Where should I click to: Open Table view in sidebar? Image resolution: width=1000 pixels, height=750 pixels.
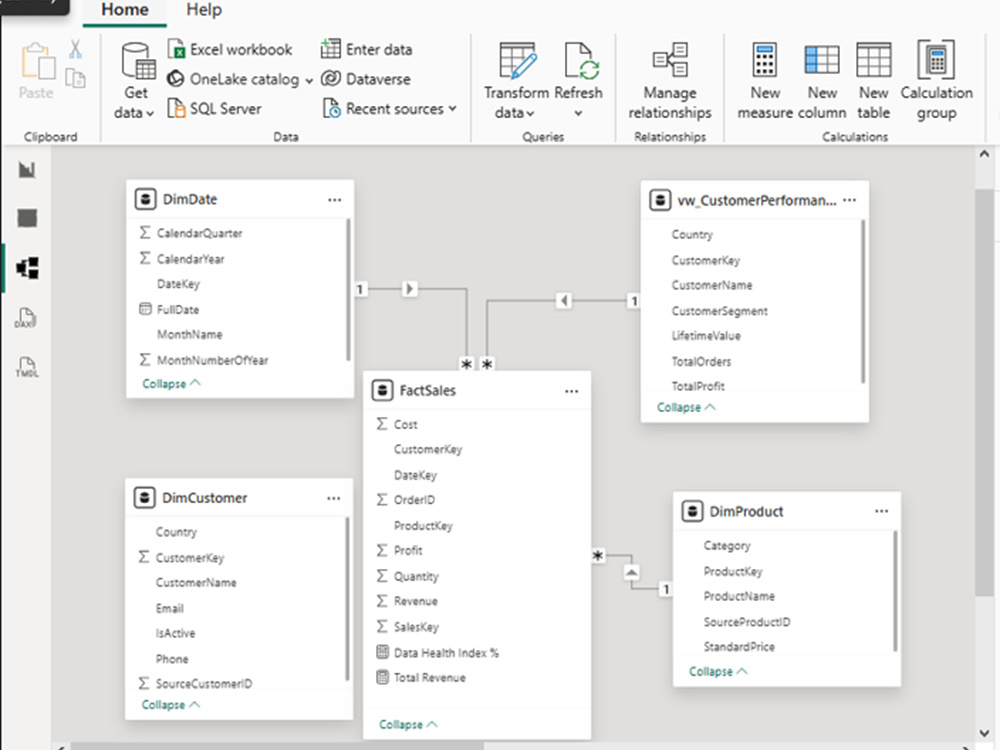[x=27, y=218]
